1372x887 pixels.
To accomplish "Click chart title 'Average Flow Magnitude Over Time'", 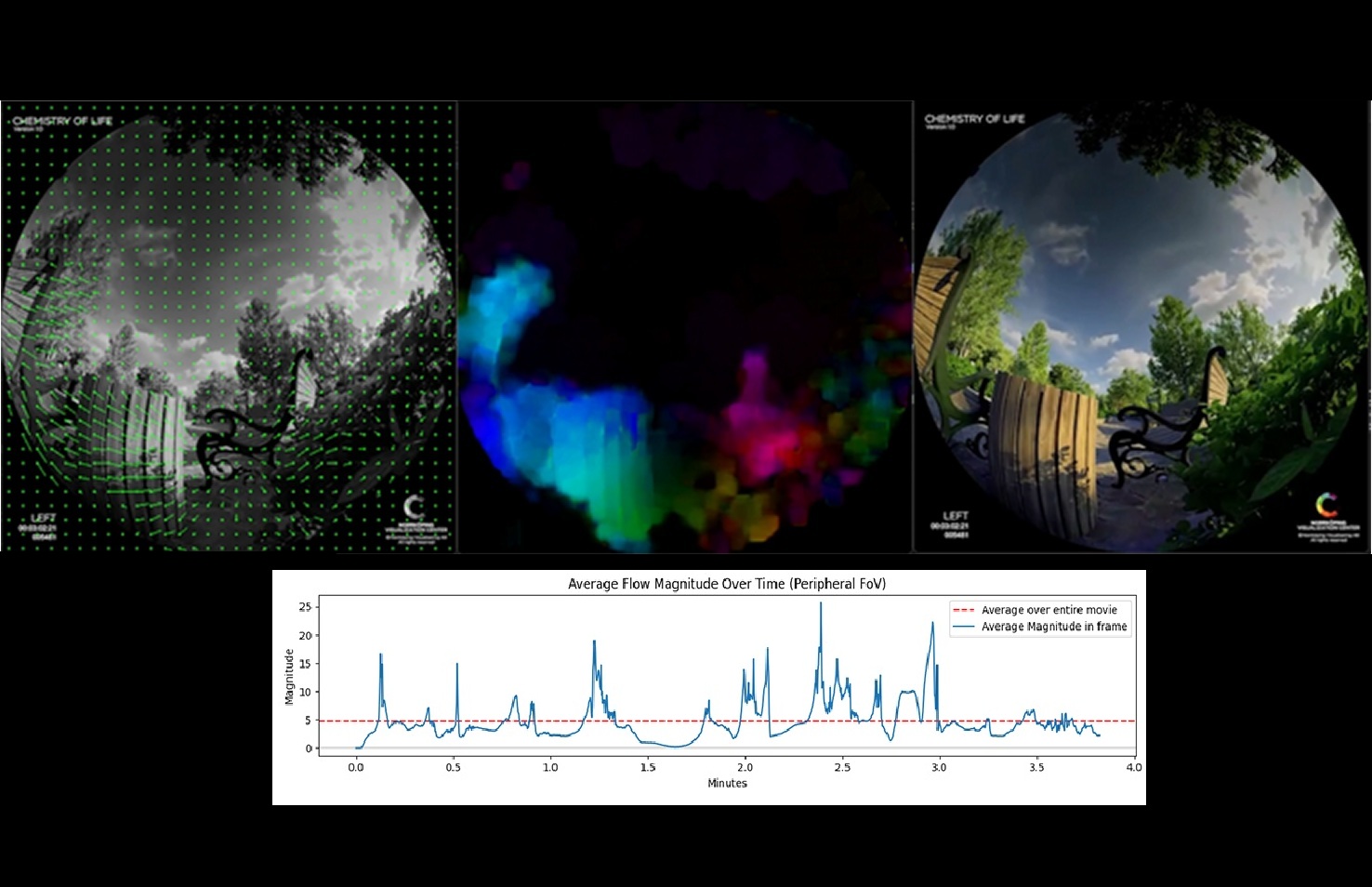I will tap(727, 584).
